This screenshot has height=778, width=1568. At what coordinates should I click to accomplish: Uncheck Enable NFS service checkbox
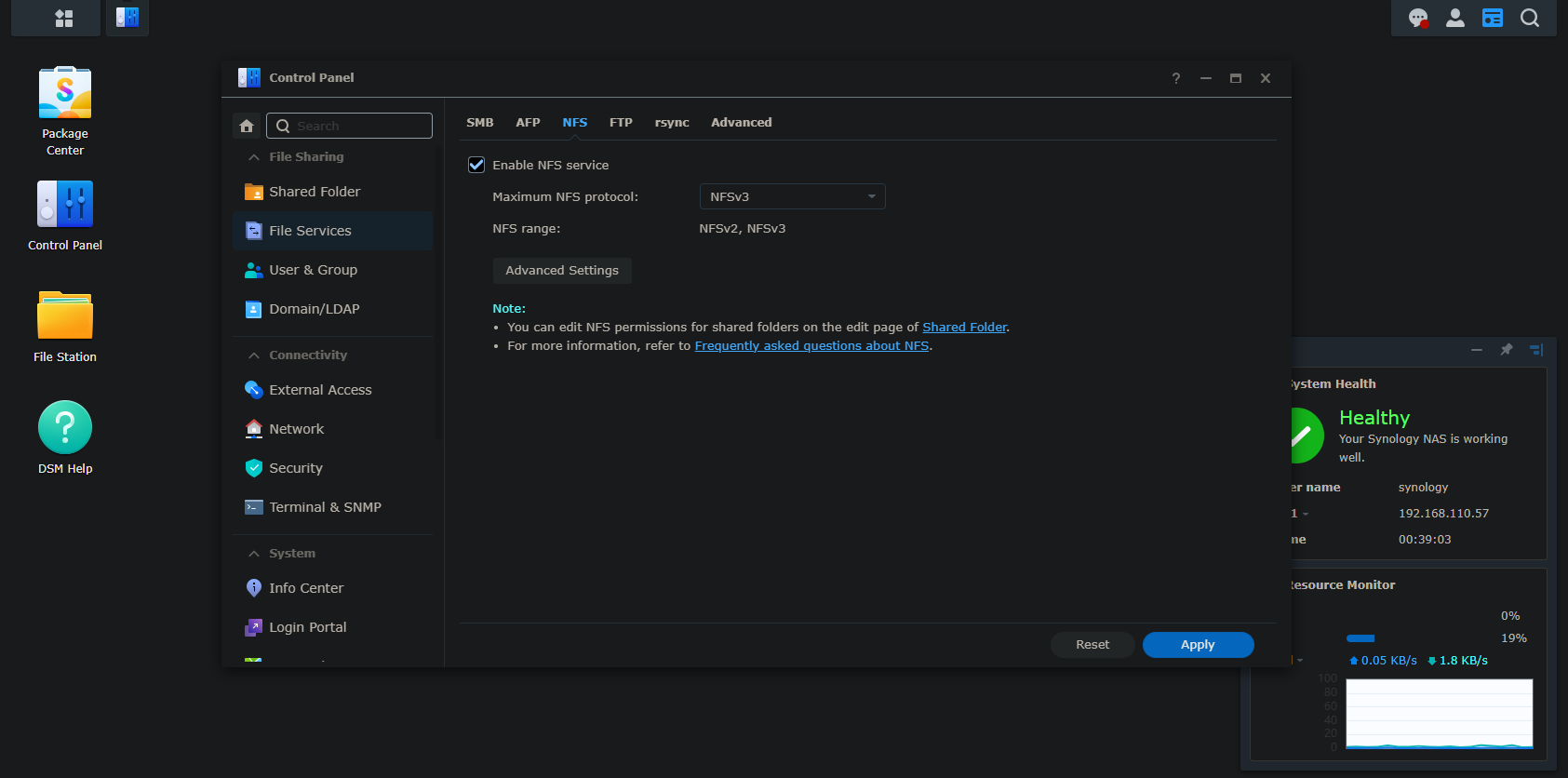(476, 165)
